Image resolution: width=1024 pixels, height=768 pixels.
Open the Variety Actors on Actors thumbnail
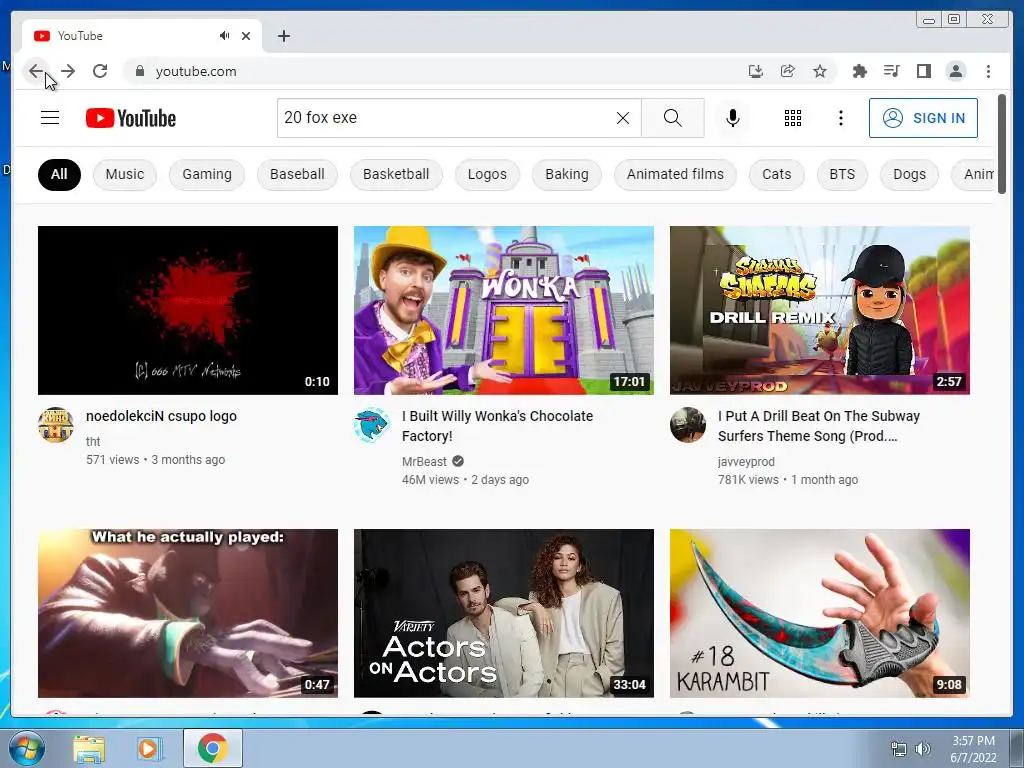tap(504, 613)
